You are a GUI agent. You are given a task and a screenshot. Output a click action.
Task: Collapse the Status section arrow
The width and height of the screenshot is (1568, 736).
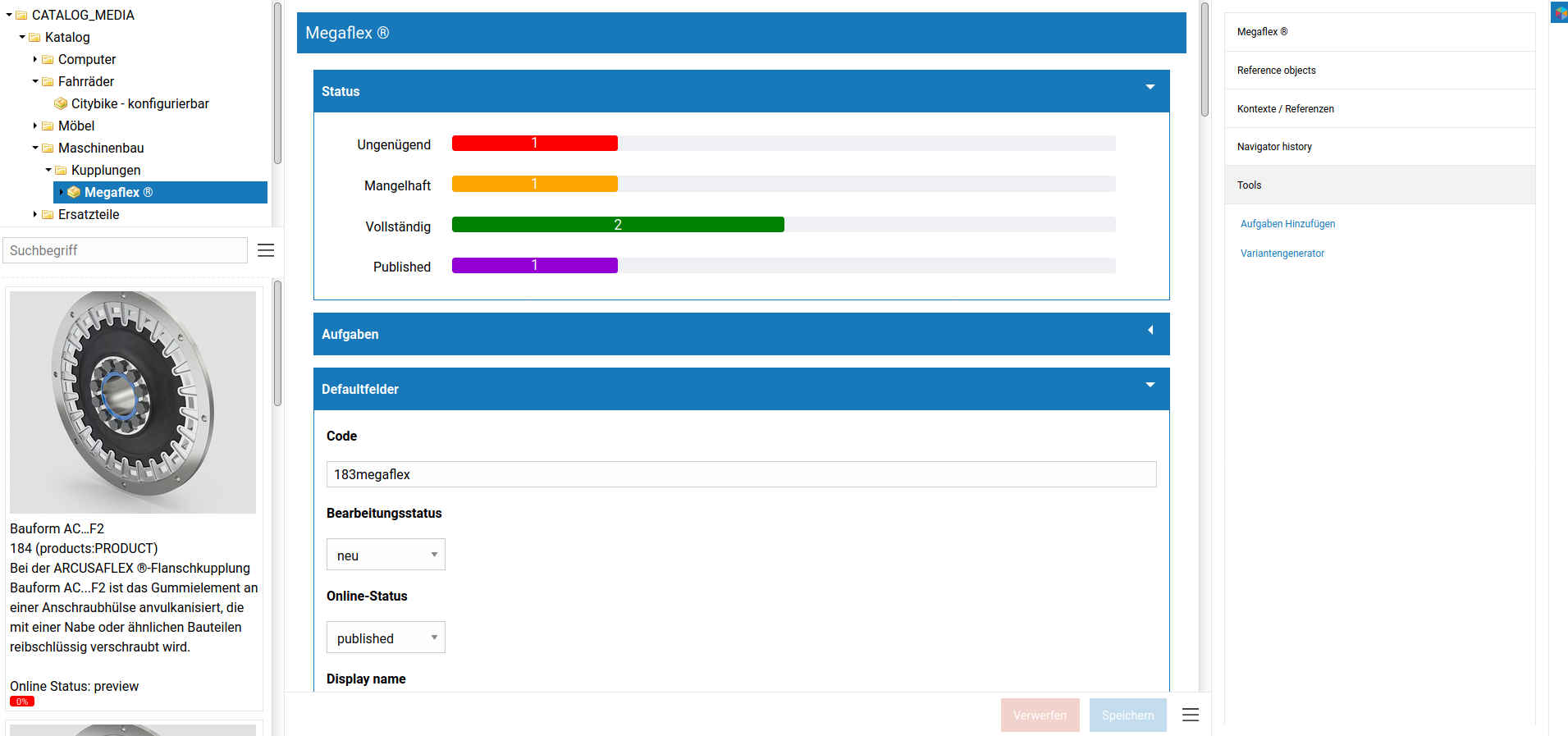point(1150,87)
